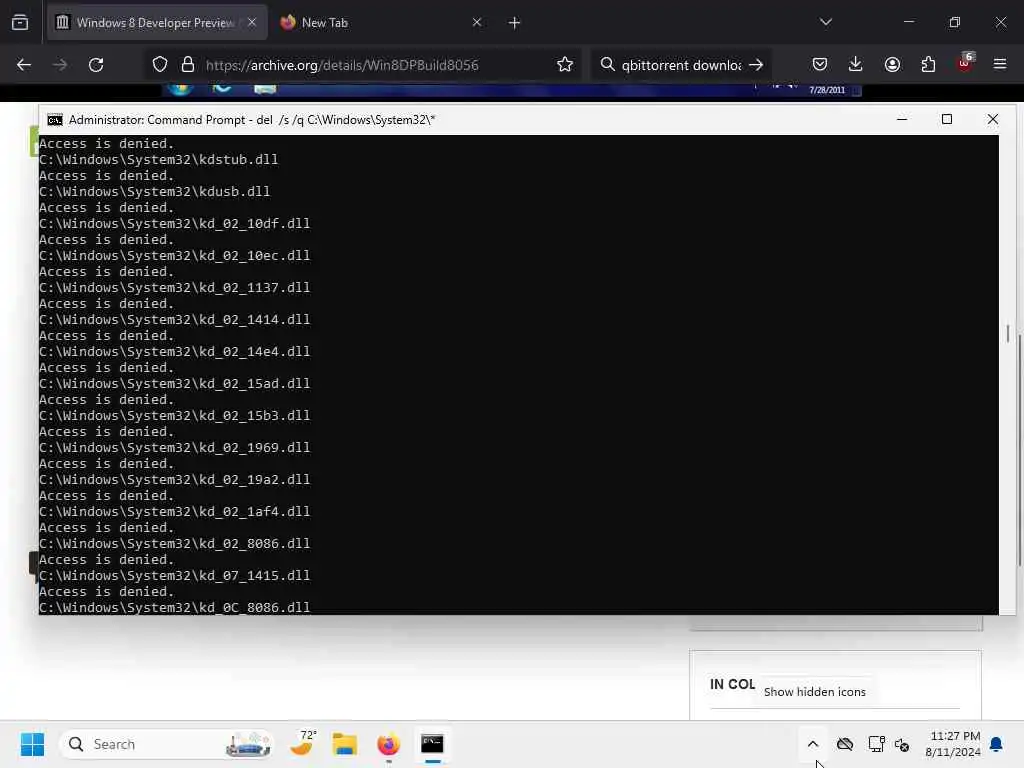Open Firefox account menu

coord(892,64)
